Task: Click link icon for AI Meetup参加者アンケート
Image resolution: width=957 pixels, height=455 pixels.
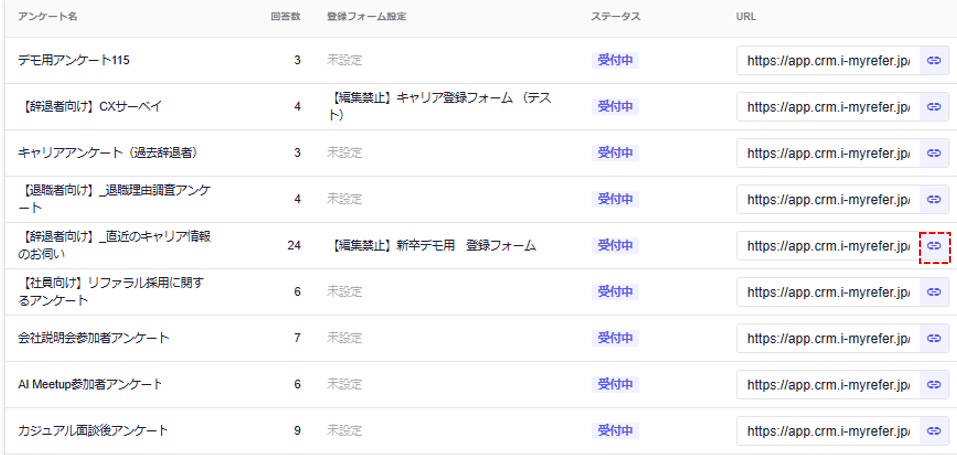Action: coord(934,384)
